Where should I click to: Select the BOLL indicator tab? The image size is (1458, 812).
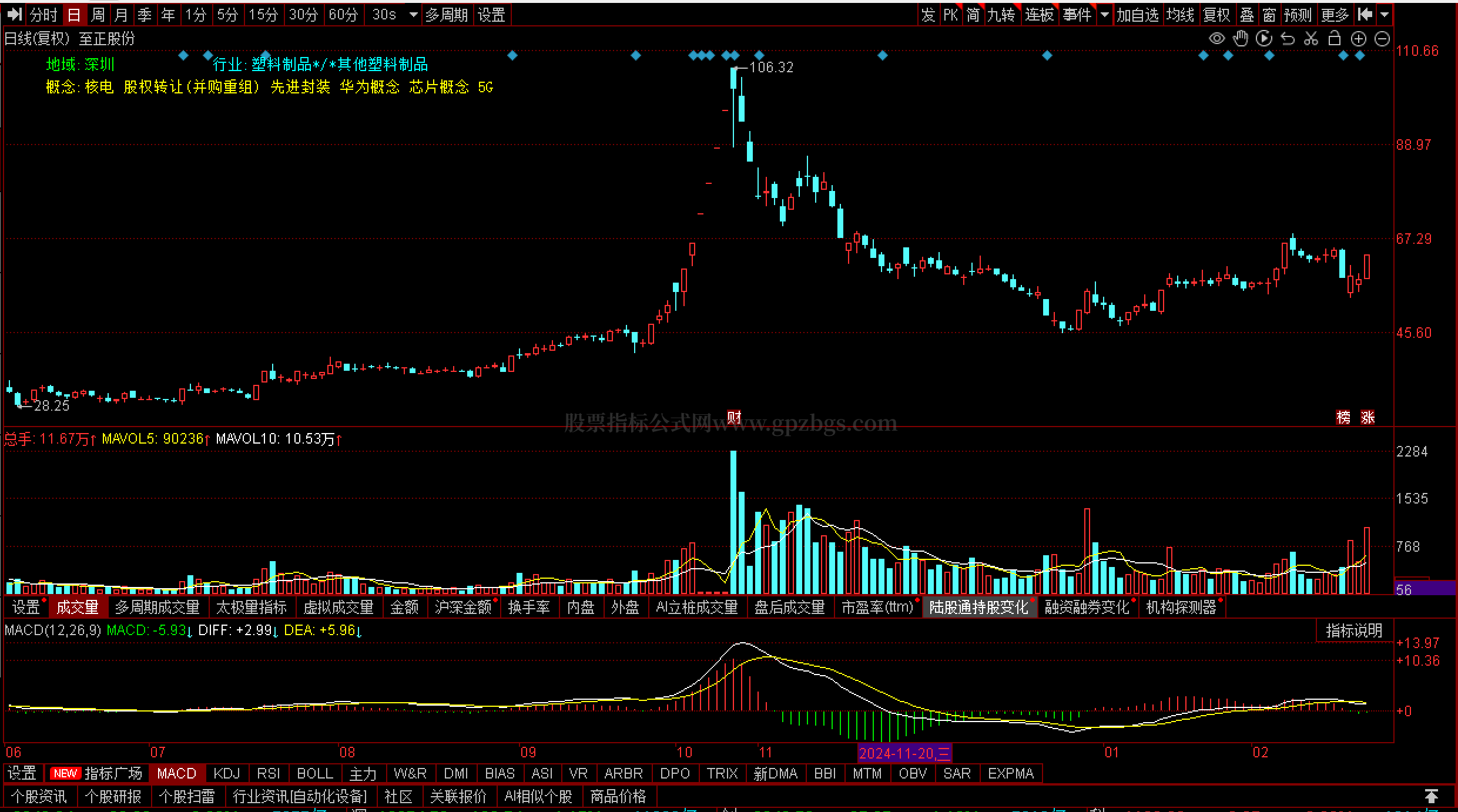[x=315, y=773]
